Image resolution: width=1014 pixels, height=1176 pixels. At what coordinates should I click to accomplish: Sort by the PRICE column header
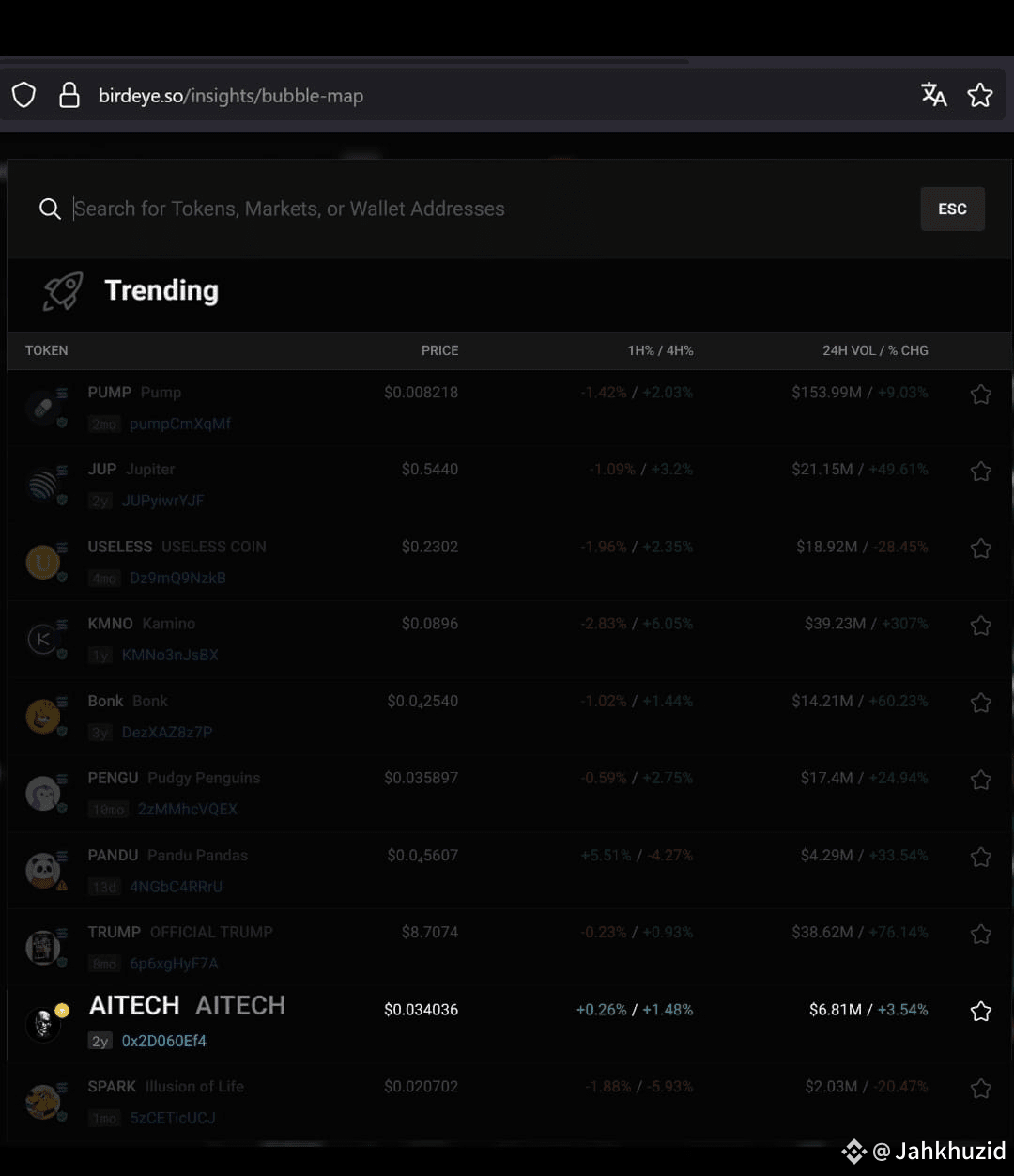[439, 350]
